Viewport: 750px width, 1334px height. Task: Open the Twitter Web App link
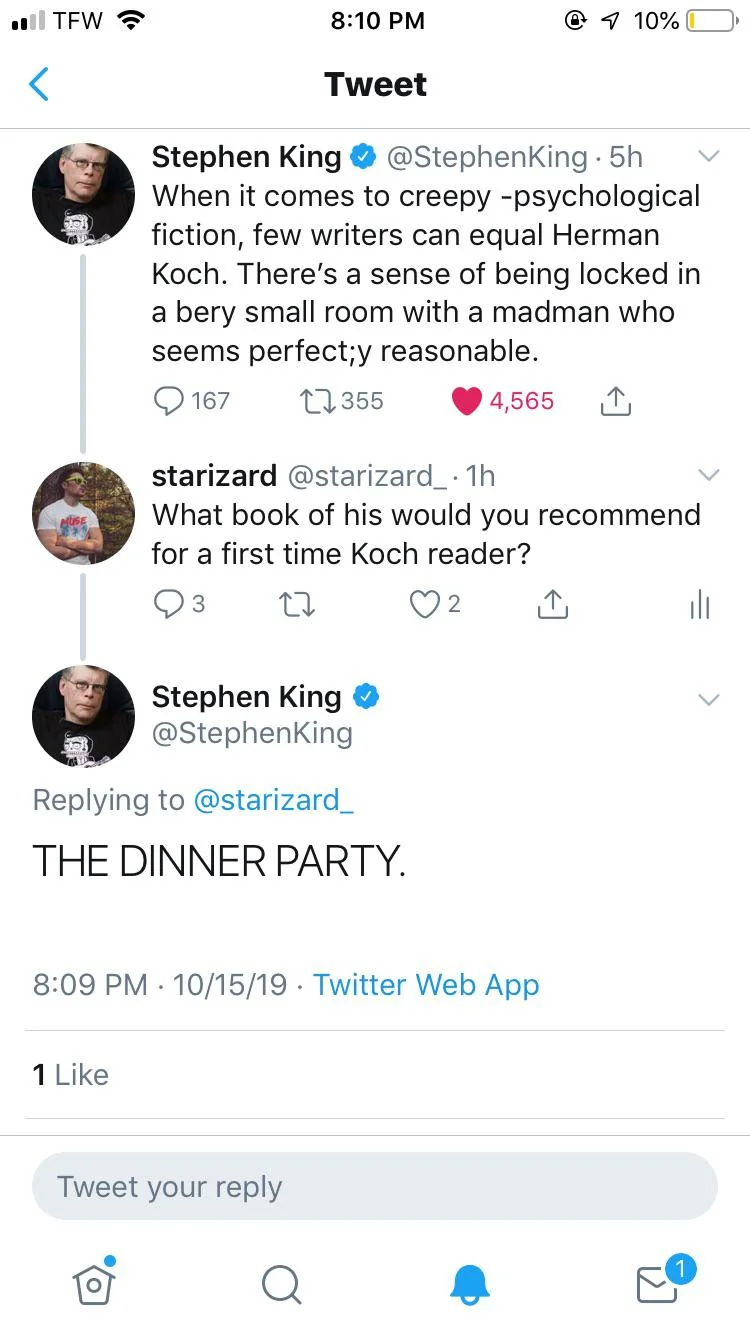click(x=426, y=985)
